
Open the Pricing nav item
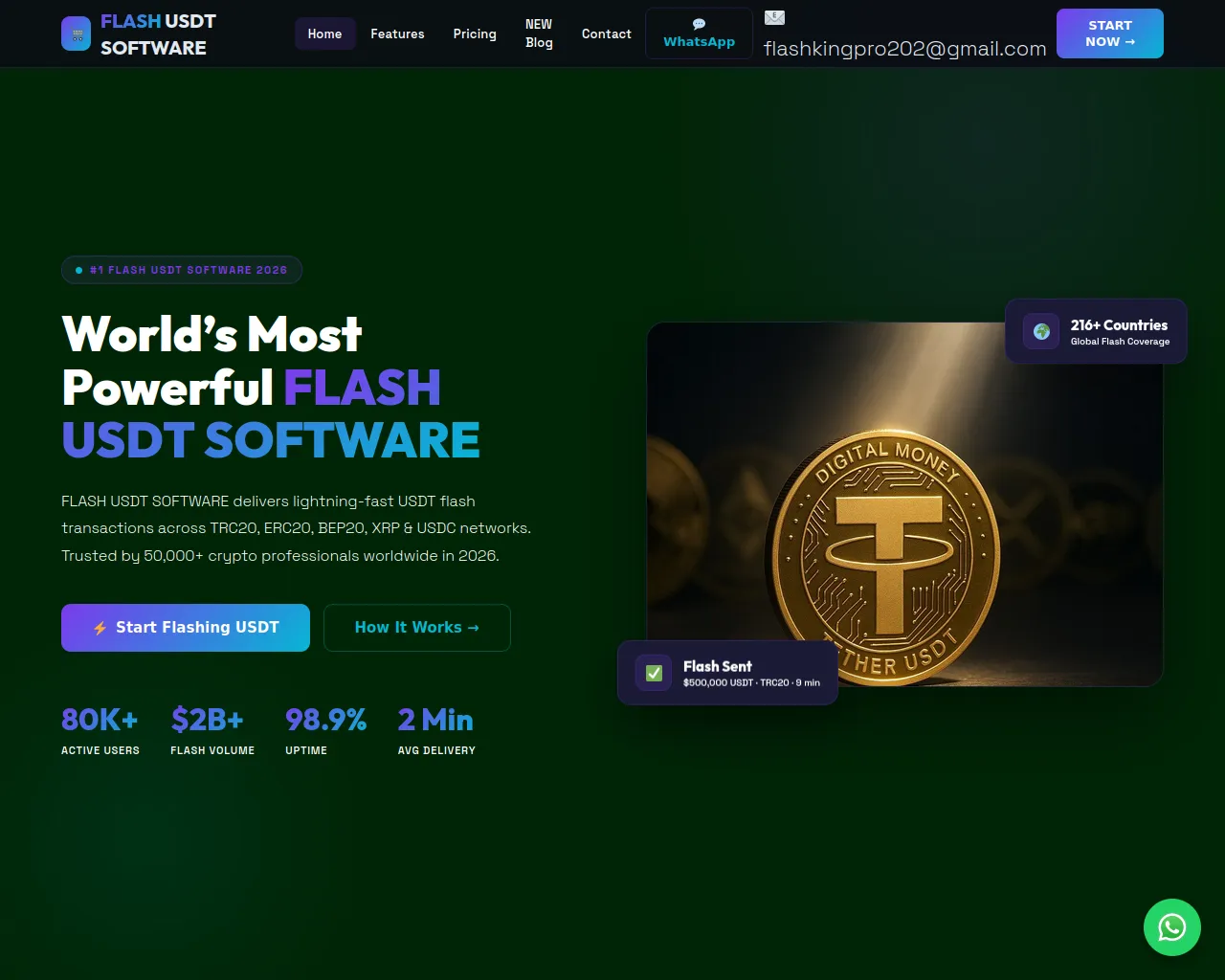[x=475, y=33]
